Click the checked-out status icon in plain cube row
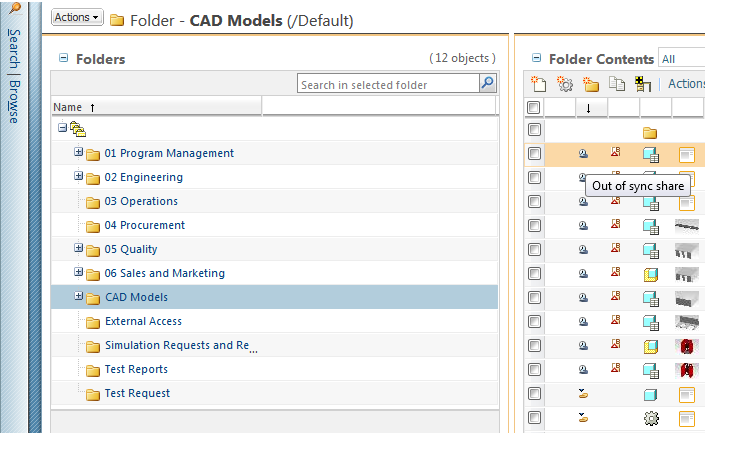The image size is (732, 456). (583, 393)
